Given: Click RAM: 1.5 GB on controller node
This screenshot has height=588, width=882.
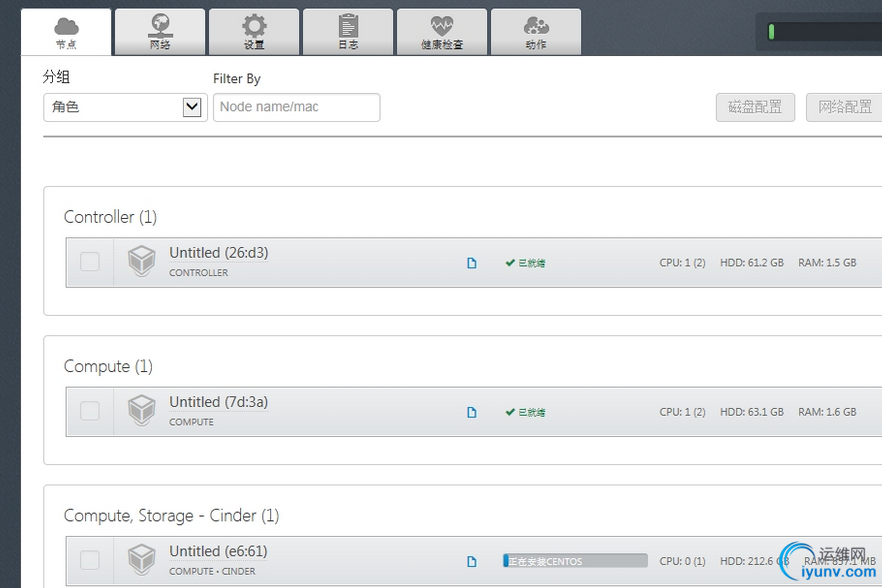Looking at the screenshot, I should click(x=827, y=263).
